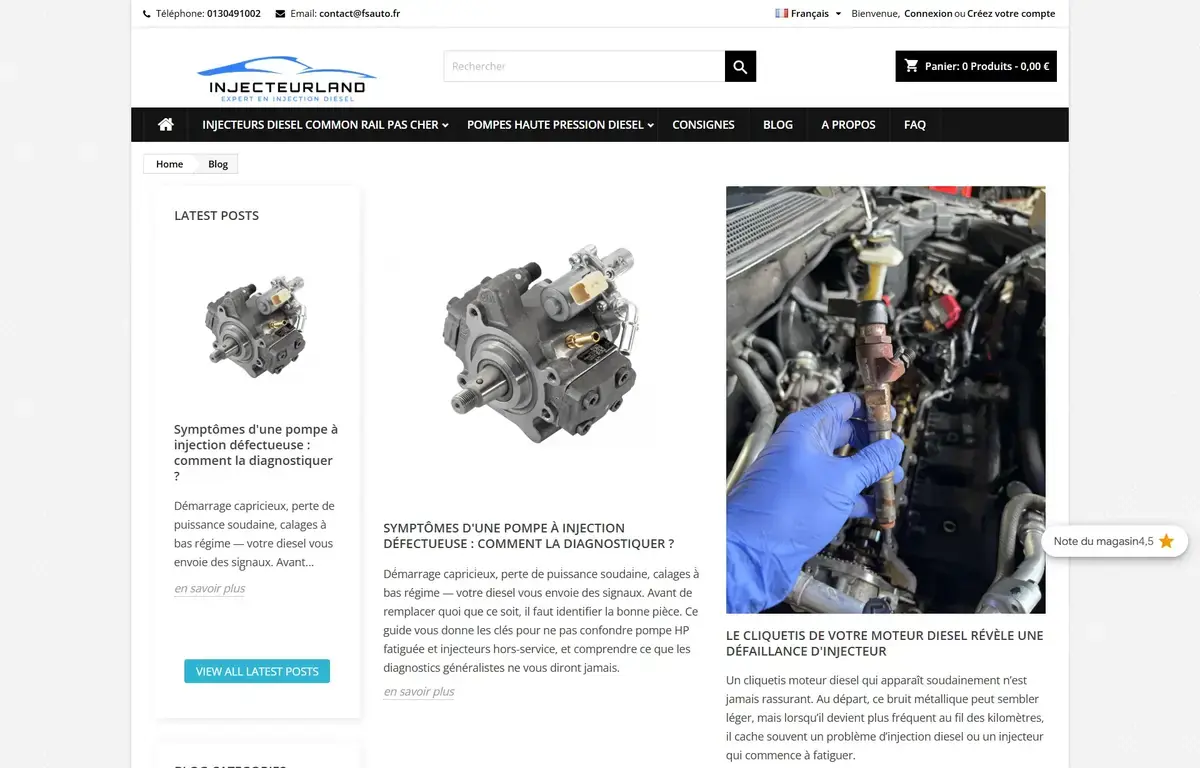
Task: Click the Latest Posts heading
Action: (216, 215)
